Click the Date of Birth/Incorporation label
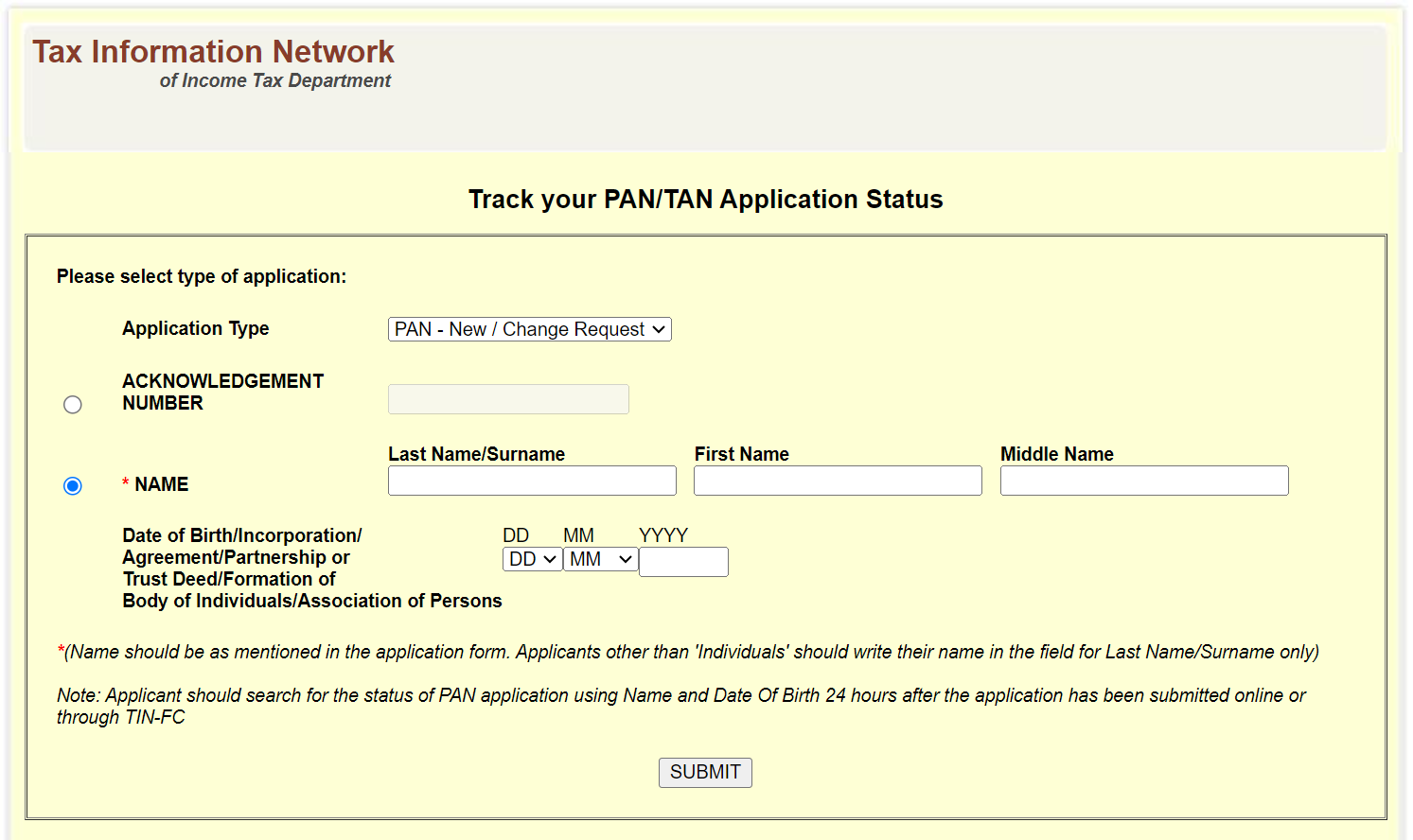The image size is (1413, 840). (241, 534)
